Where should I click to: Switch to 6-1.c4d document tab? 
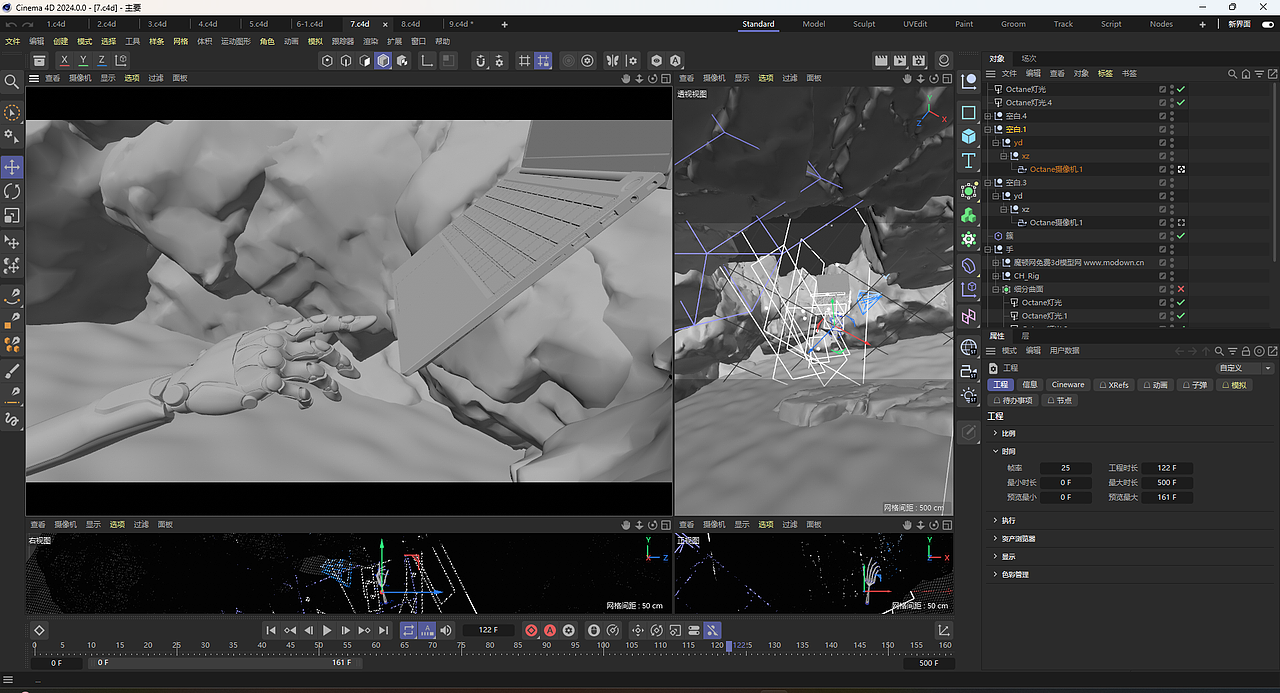click(x=309, y=24)
